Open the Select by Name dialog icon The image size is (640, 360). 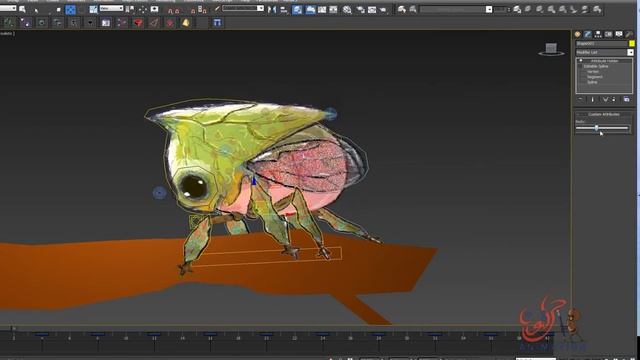pyautogui.click(x=22, y=9)
